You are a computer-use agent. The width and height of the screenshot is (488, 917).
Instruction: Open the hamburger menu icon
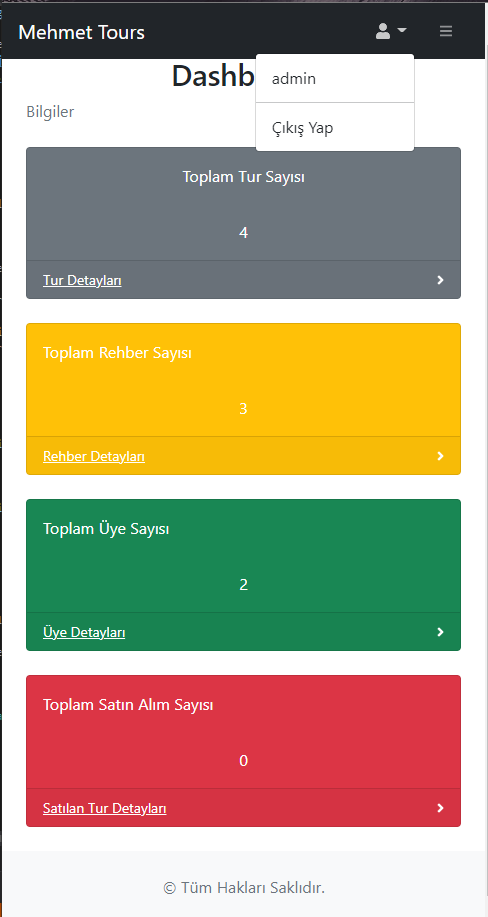pyautogui.click(x=446, y=31)
